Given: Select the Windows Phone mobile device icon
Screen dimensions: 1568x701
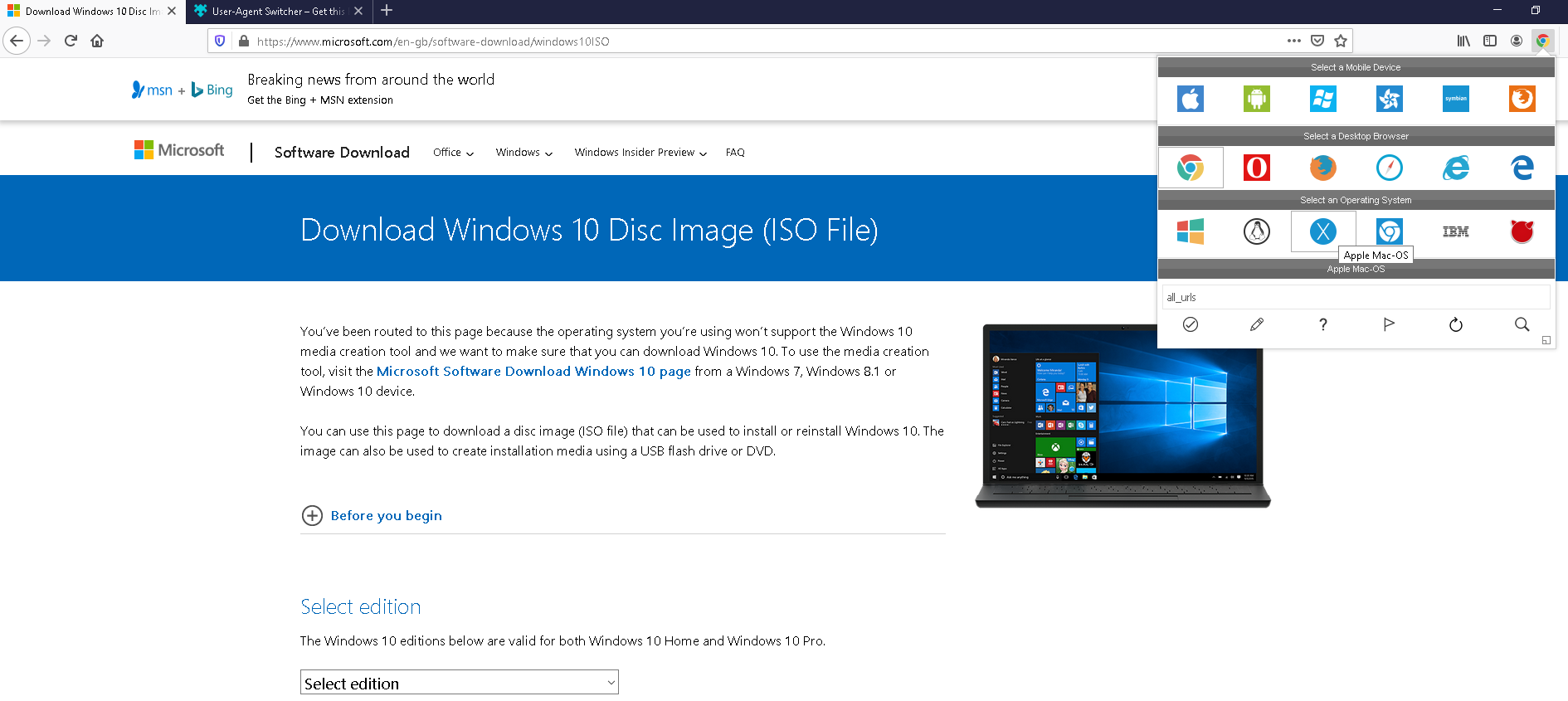Looking at the screenshot, I should [1323, 99].
